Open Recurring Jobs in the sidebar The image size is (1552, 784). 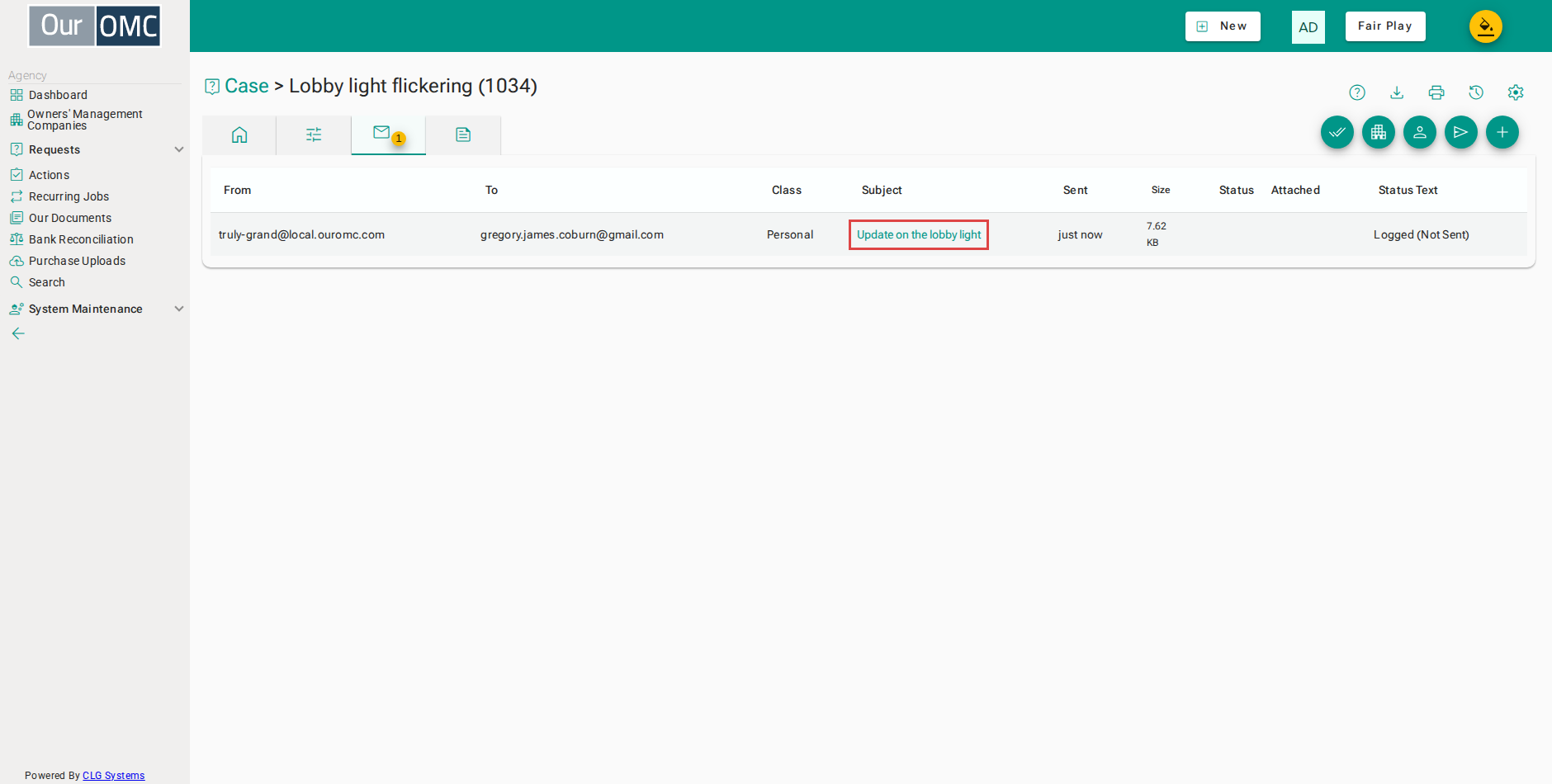(69, 196)
